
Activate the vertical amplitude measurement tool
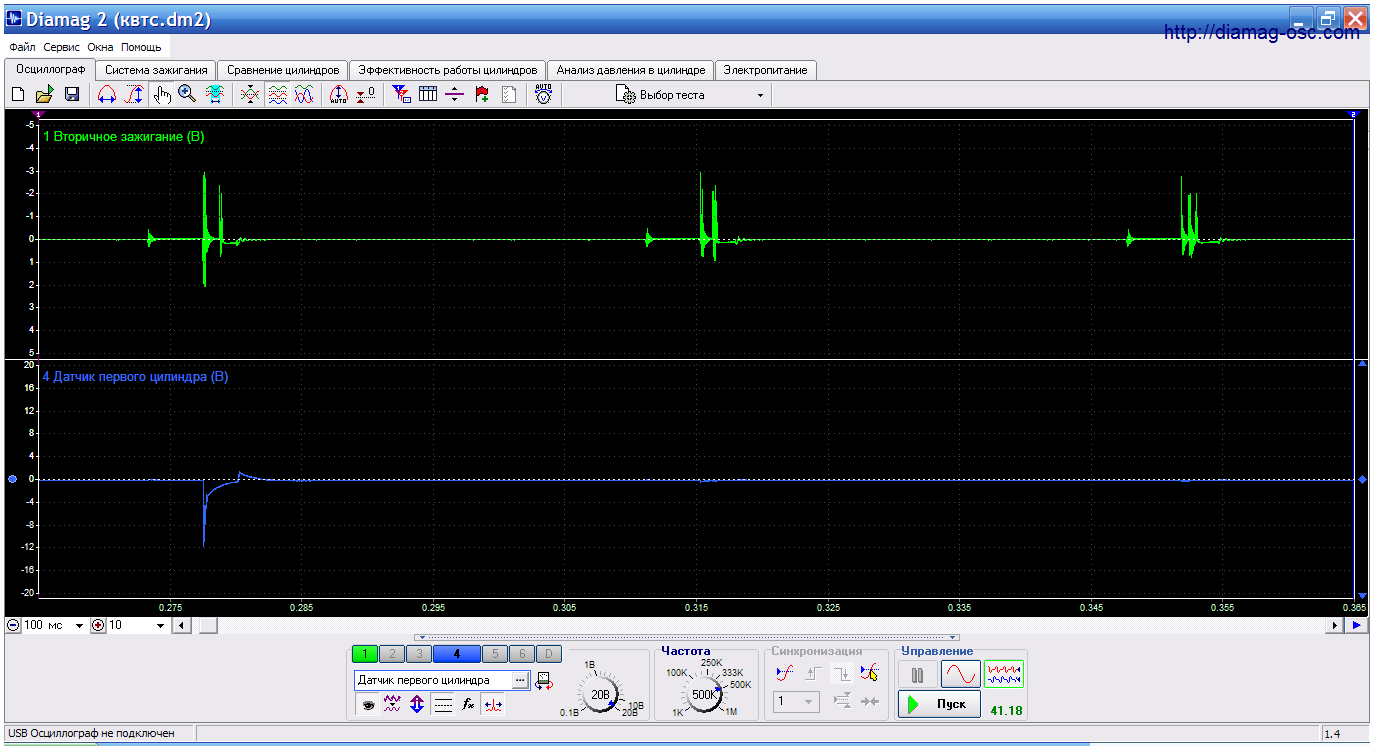(133, 95)
